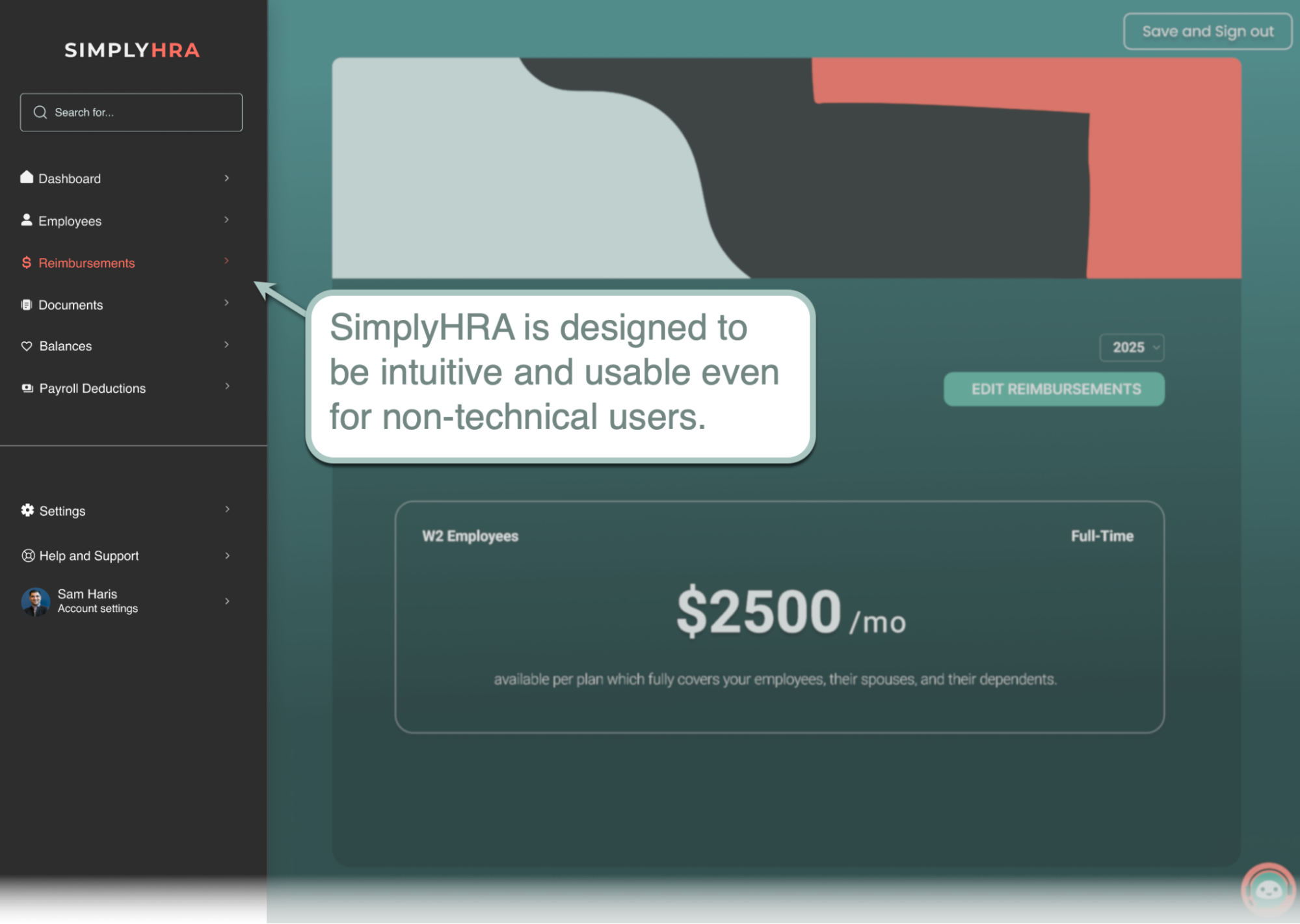Screen dimensions: 1300x924
Task: Open the Balances menu item
Action: [x=66, y=347]
